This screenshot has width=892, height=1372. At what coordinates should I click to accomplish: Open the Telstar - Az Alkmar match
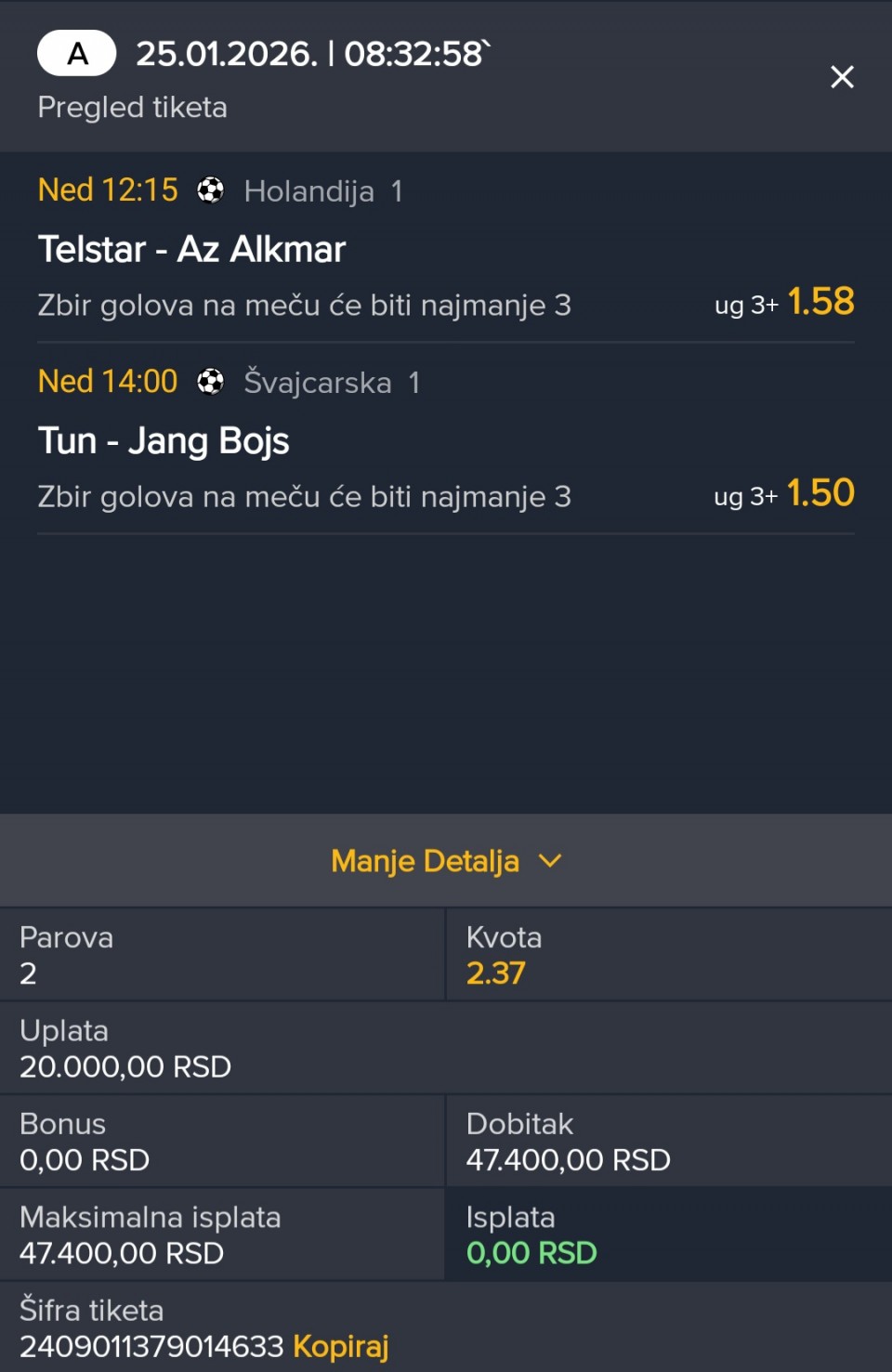point(191,249)
